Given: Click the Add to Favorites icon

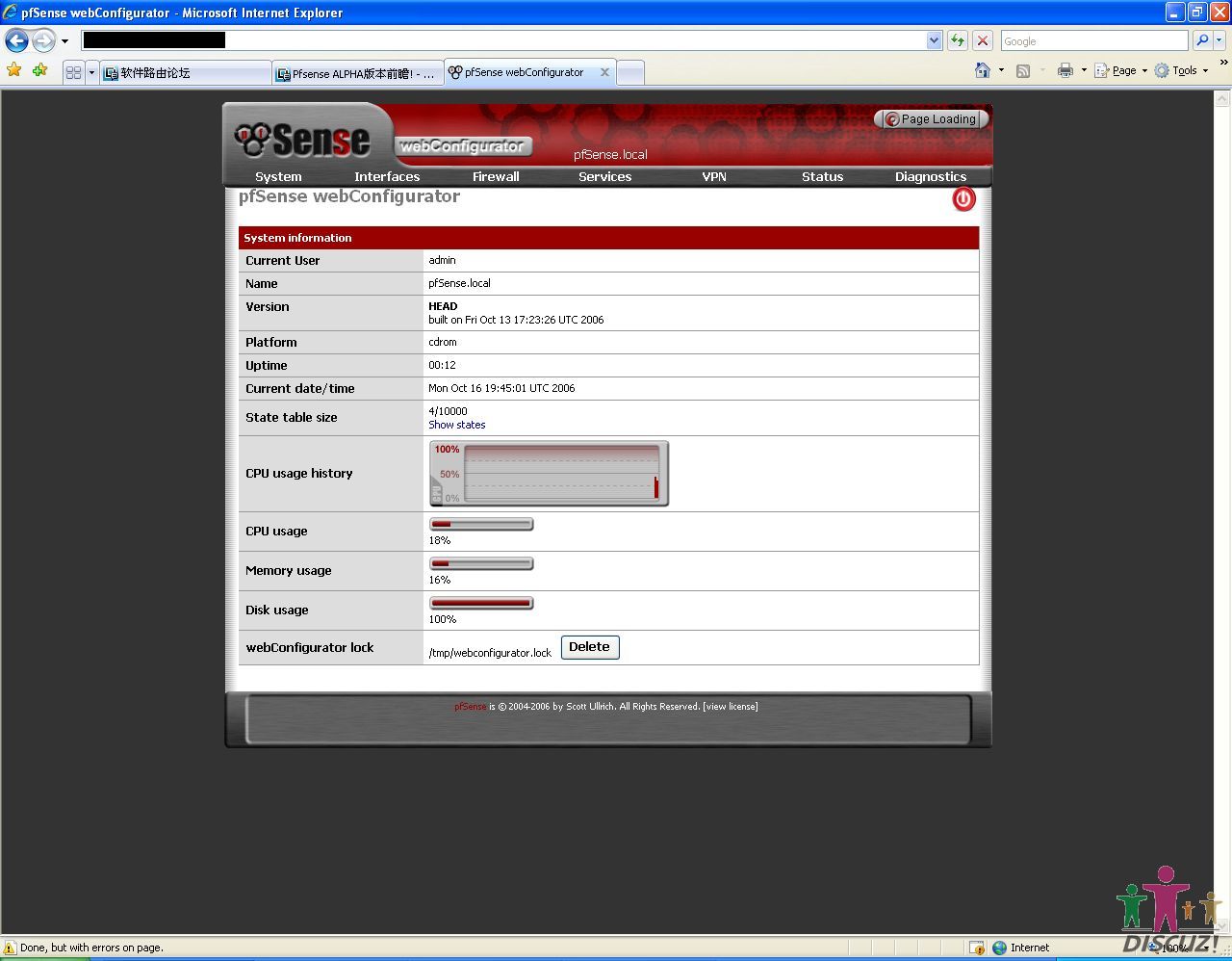Looking at the screenshot, I should coord(39,70).
